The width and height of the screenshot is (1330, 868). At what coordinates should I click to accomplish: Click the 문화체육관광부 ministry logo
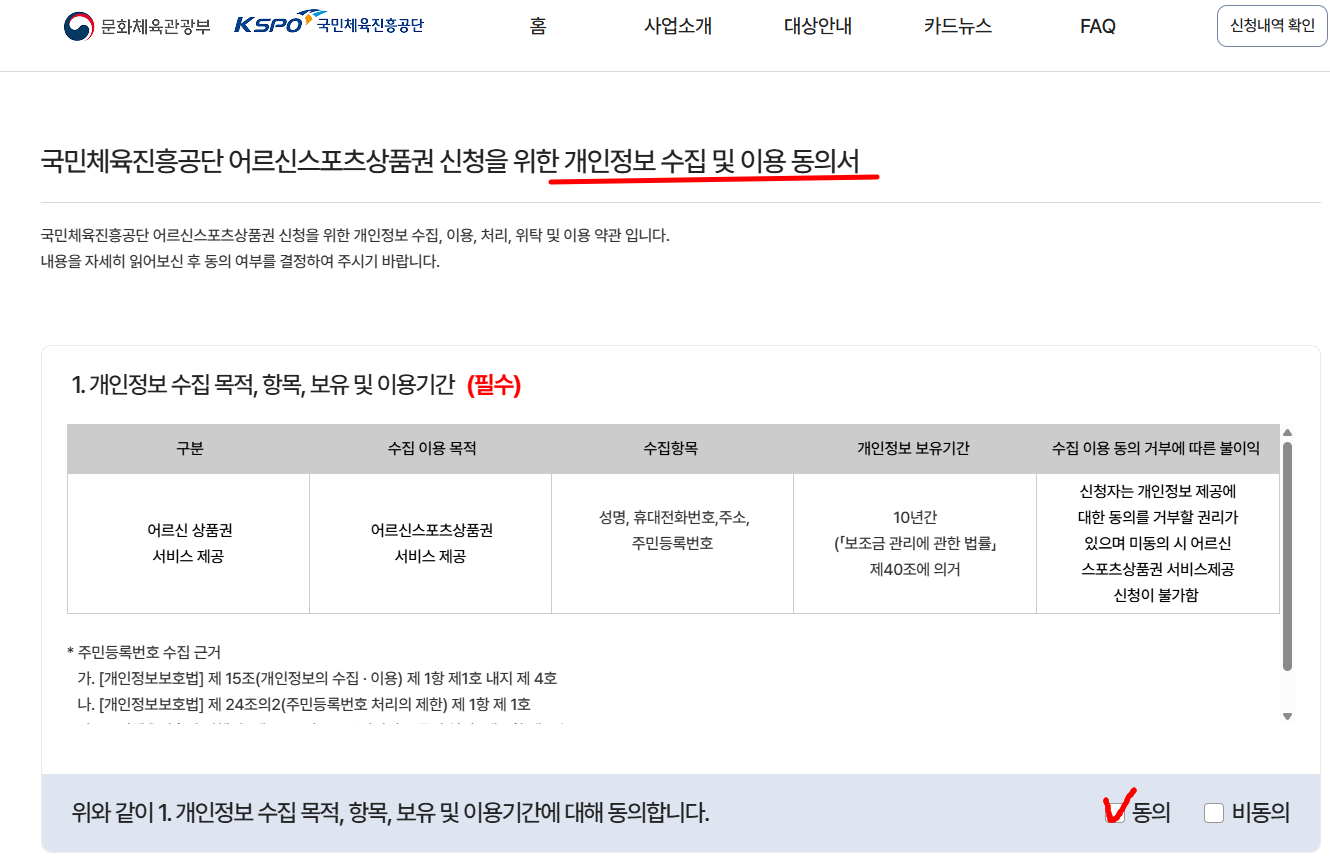click(x=137, y=26)
